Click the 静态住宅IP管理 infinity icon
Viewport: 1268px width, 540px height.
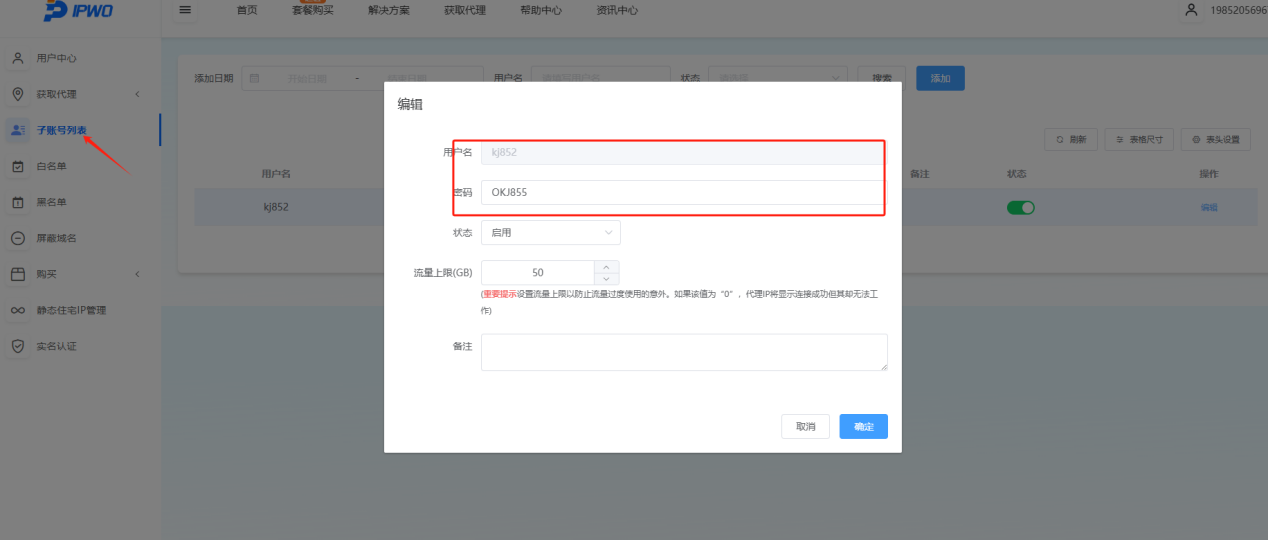[x=18, y=310]
